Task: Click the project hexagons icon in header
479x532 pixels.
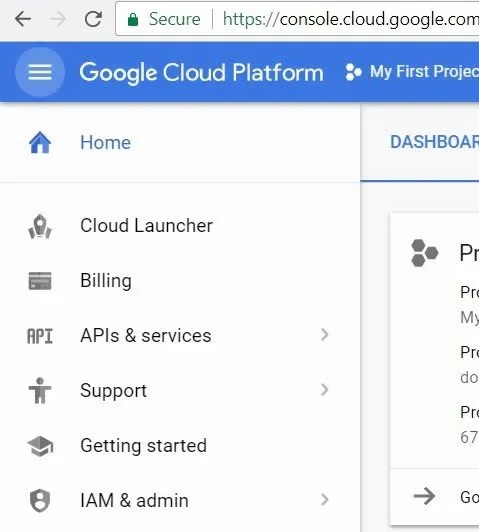Action: [353, 72]
